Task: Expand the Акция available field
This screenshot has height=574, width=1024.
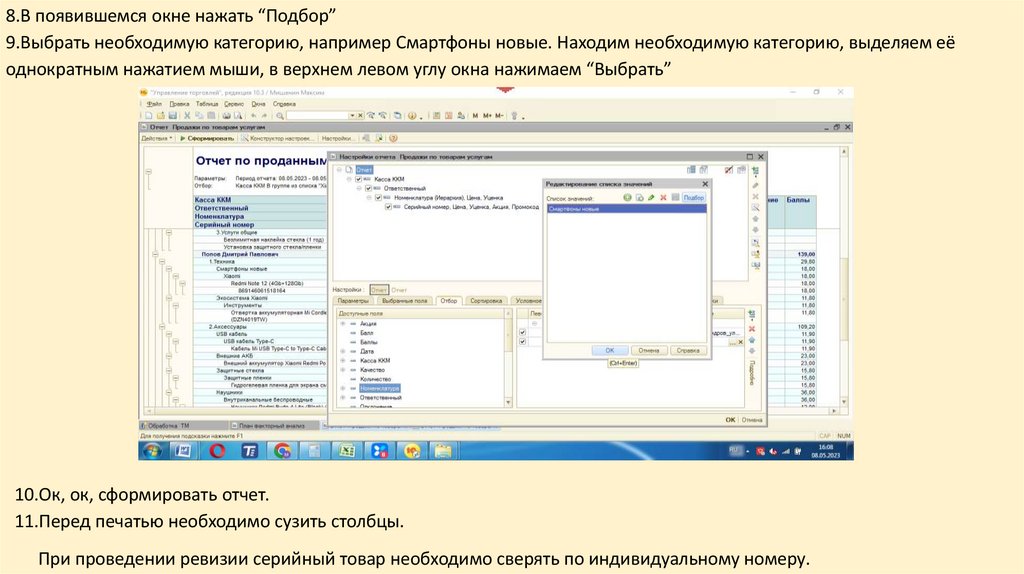Action: tap(343, 324)
